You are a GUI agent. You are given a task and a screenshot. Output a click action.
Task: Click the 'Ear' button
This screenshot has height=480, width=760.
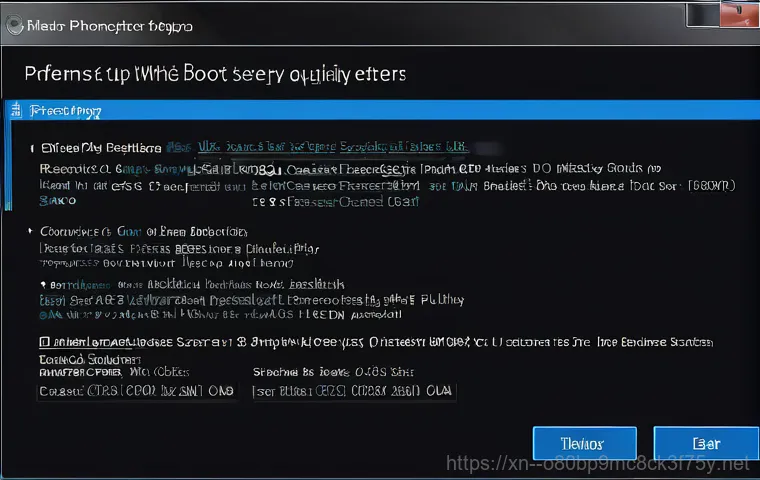point(706,443)
